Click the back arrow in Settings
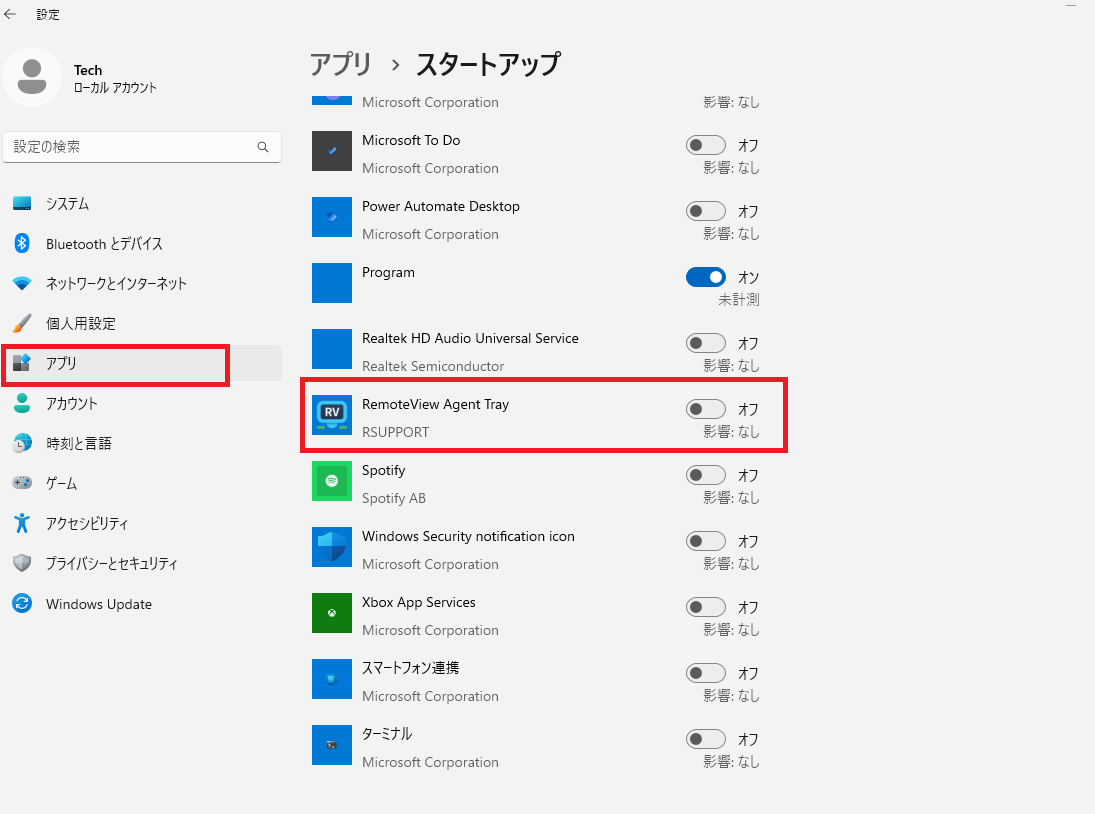The image size is (1095, 814). pos(10,14)
